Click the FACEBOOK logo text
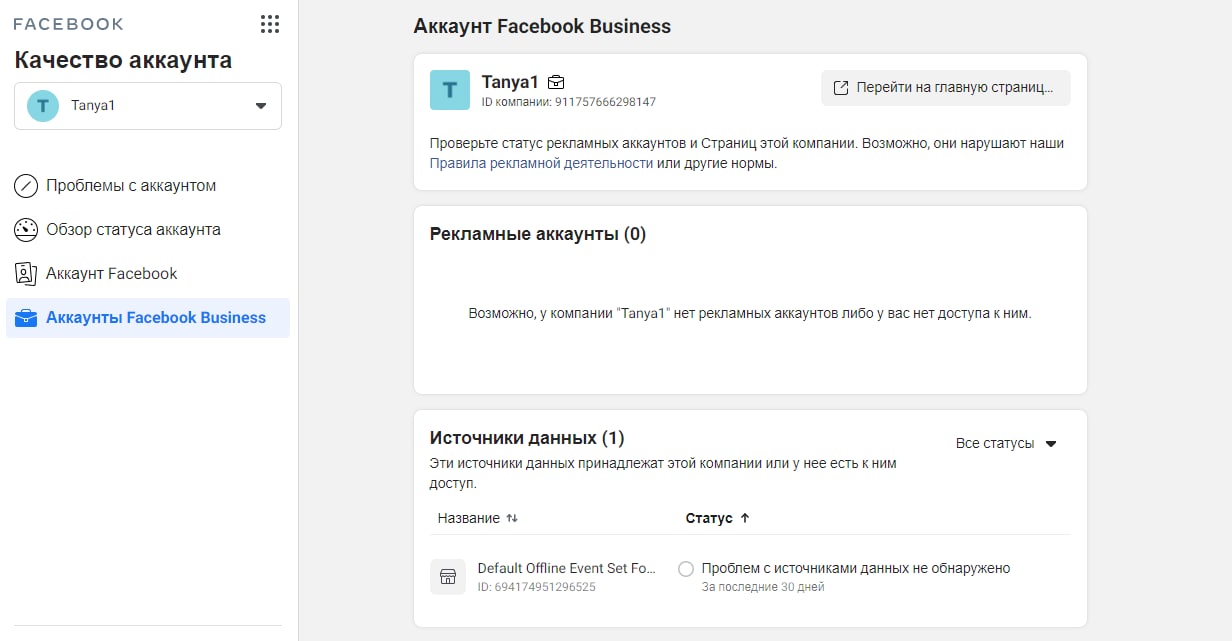 point(69,24)
